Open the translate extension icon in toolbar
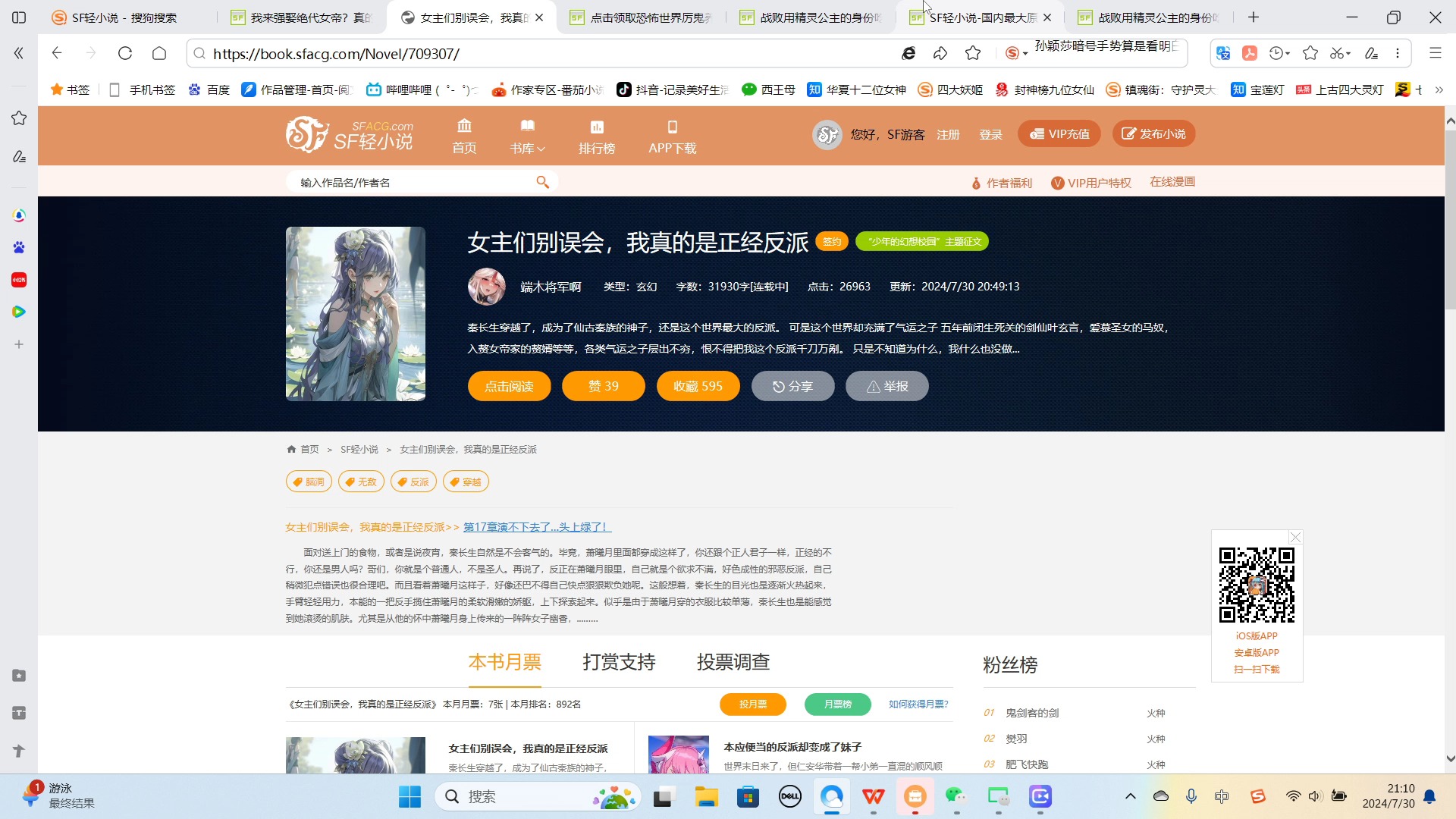 [1223, 53]
